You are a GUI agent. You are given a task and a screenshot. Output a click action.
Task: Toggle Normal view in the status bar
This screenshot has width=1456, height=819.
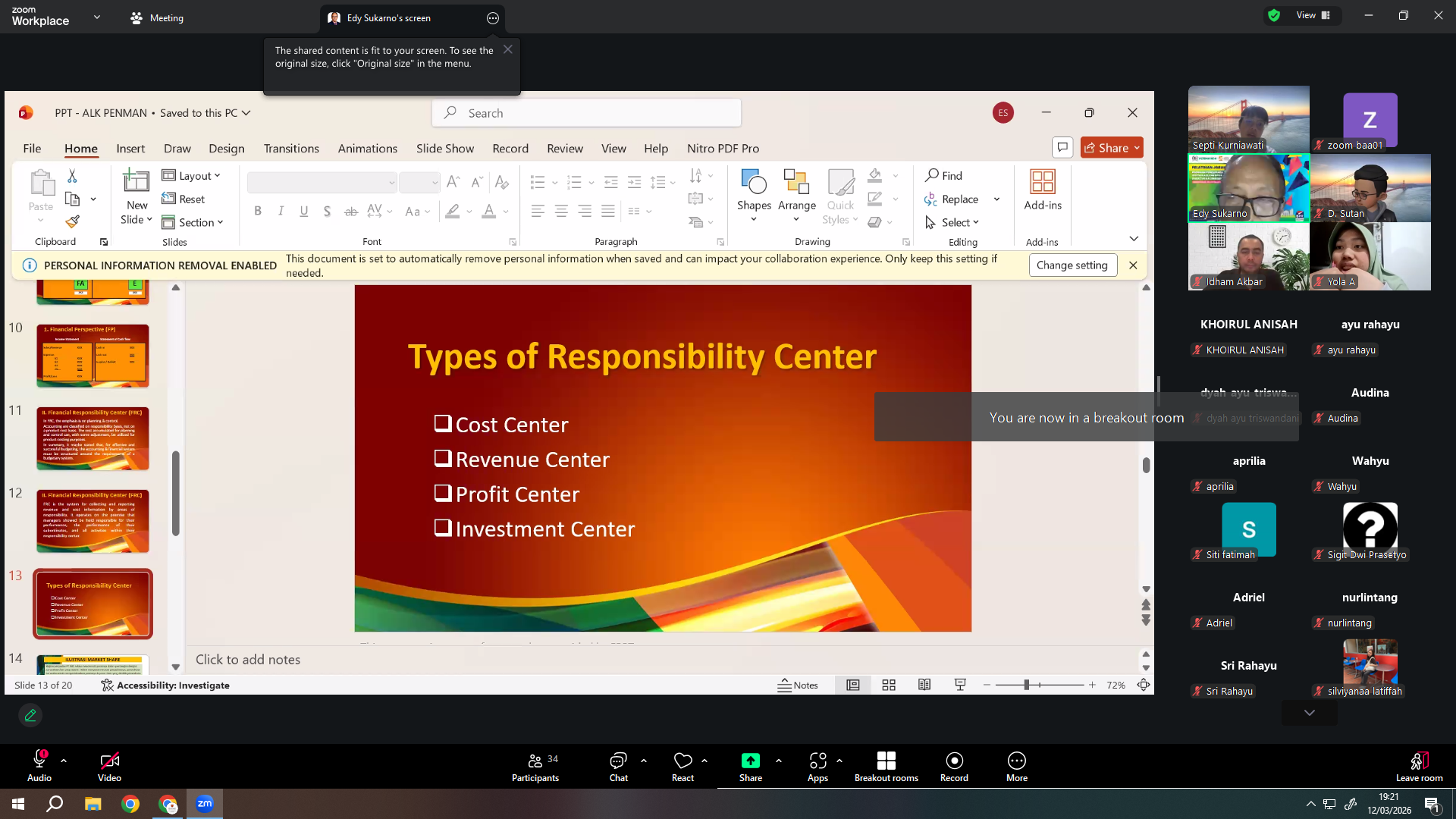coord(853,685)
